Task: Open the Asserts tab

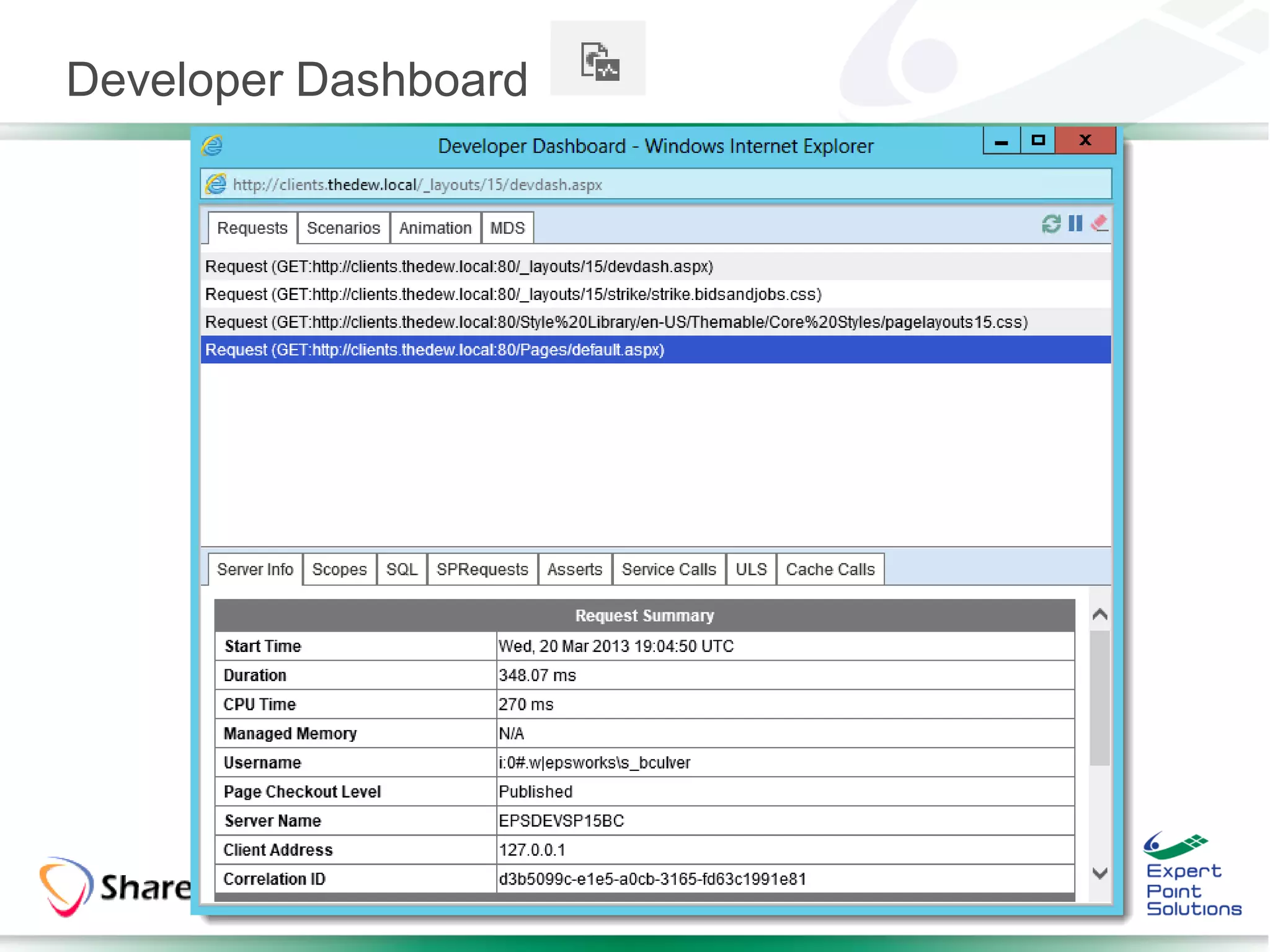Action: (575, 570)
